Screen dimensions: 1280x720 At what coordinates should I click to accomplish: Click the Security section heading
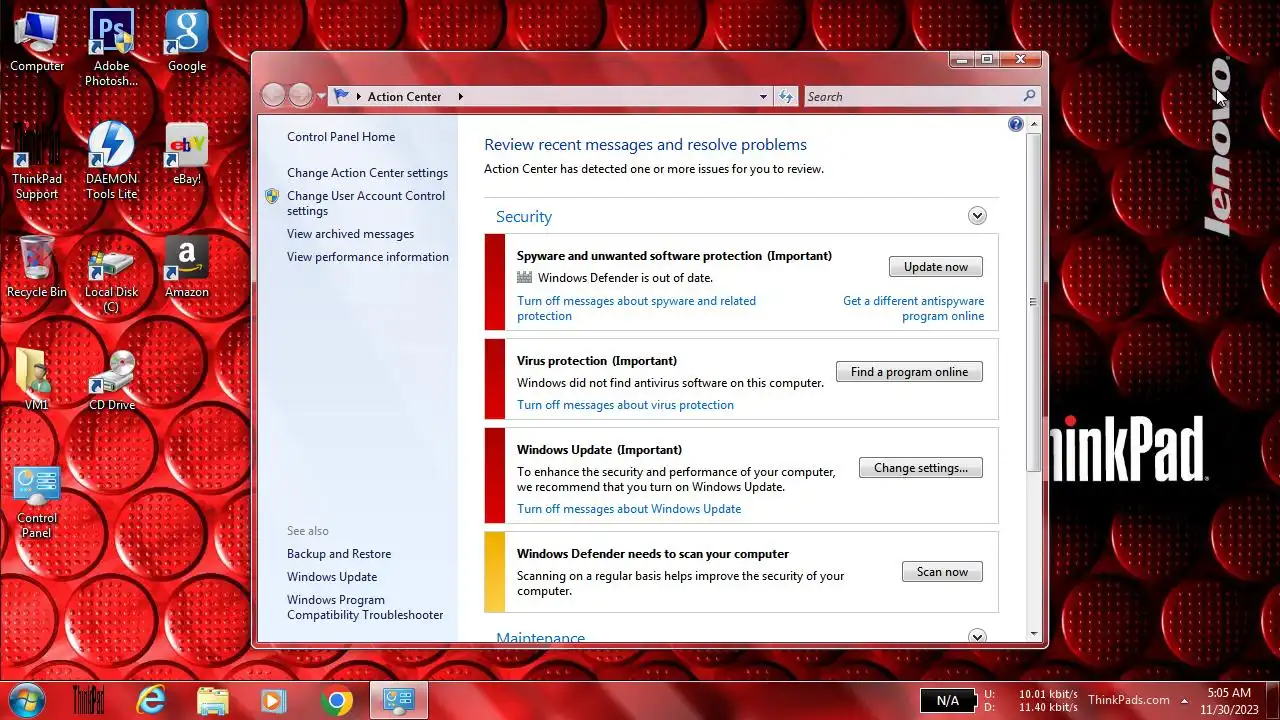pyautogui.click(x=524, y=217)
